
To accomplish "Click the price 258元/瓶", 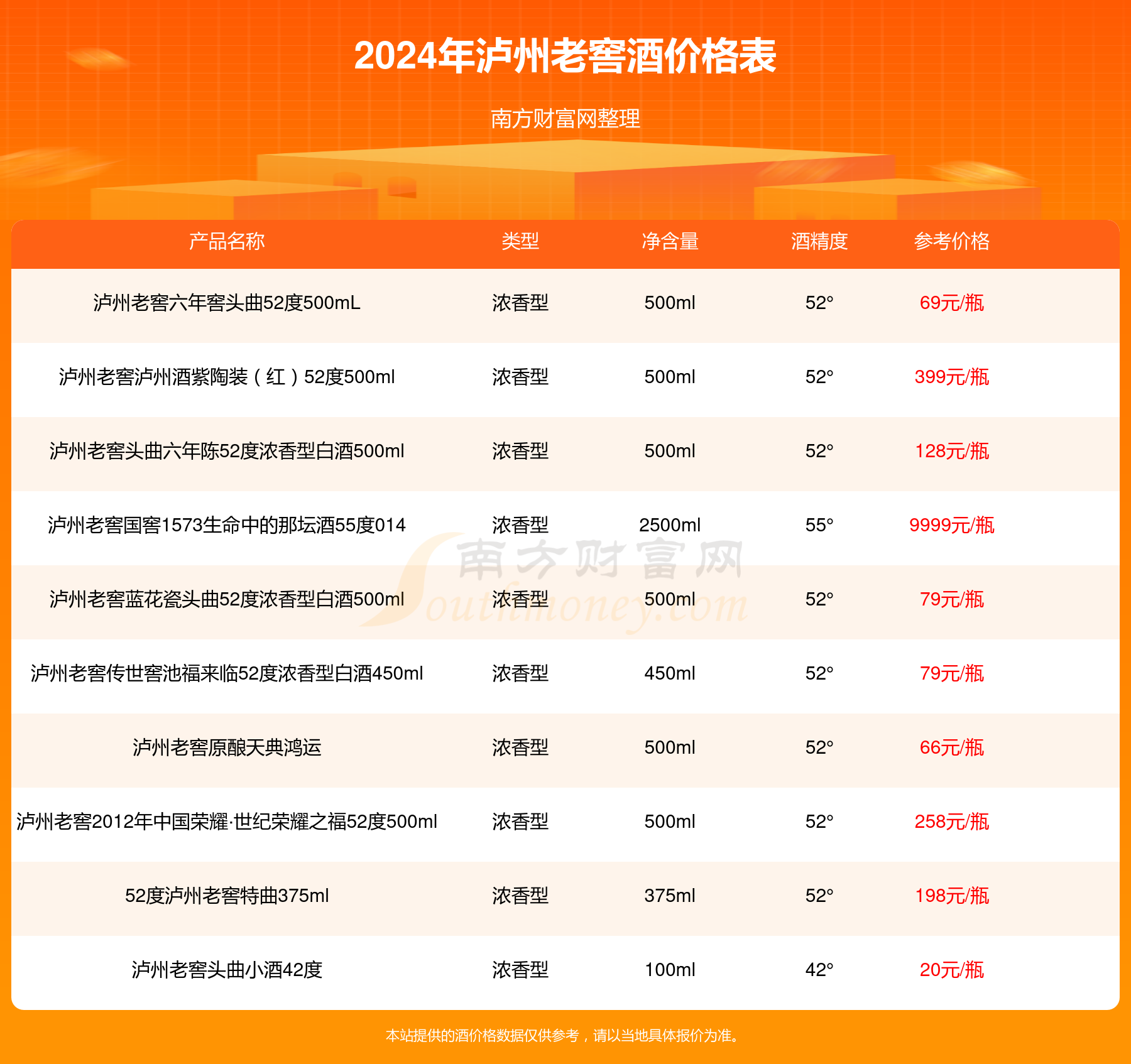I will click(x=952, y=822).
